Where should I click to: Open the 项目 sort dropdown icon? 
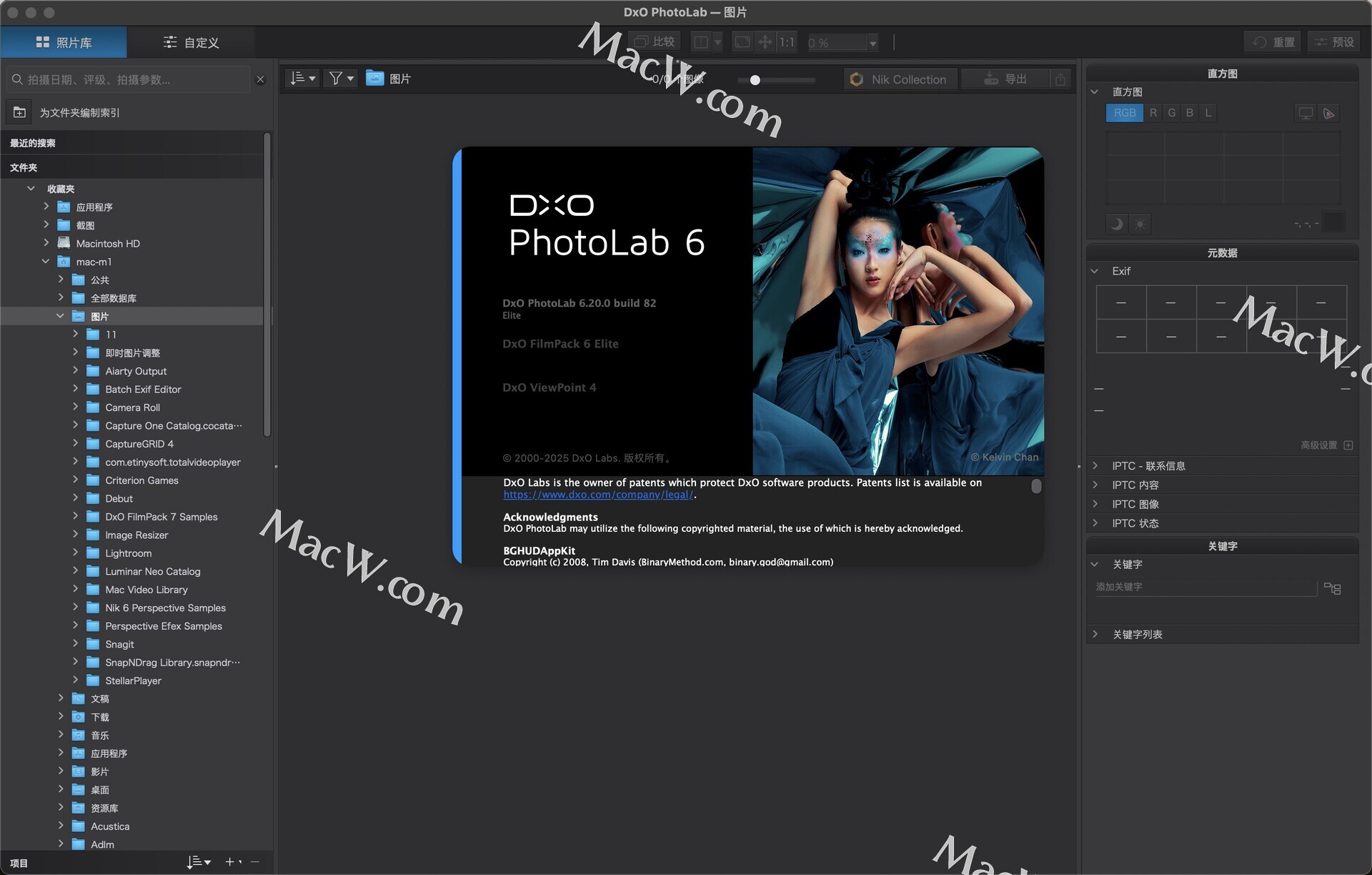click(199, 862)
